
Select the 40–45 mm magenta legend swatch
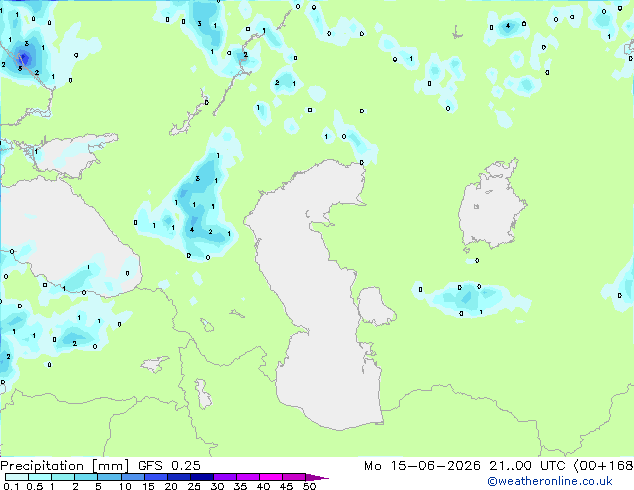coord(271,477)
